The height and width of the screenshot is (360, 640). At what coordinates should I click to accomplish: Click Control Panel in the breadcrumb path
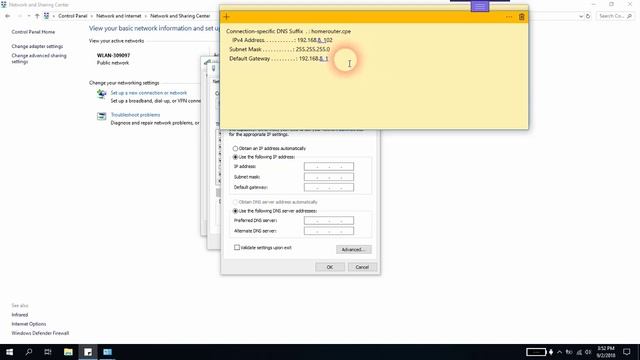[73, 16]
